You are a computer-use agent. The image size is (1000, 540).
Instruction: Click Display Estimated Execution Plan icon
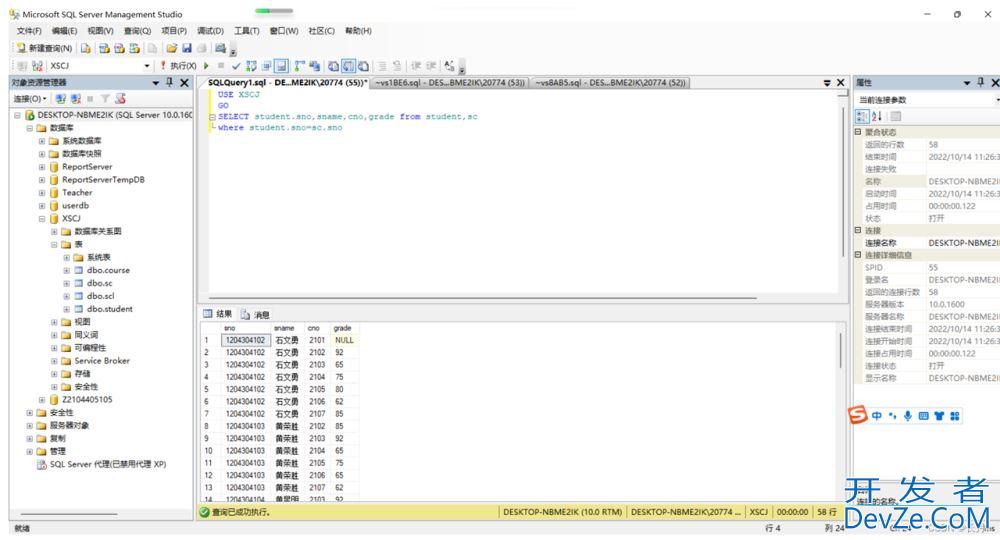click(251, 66)
